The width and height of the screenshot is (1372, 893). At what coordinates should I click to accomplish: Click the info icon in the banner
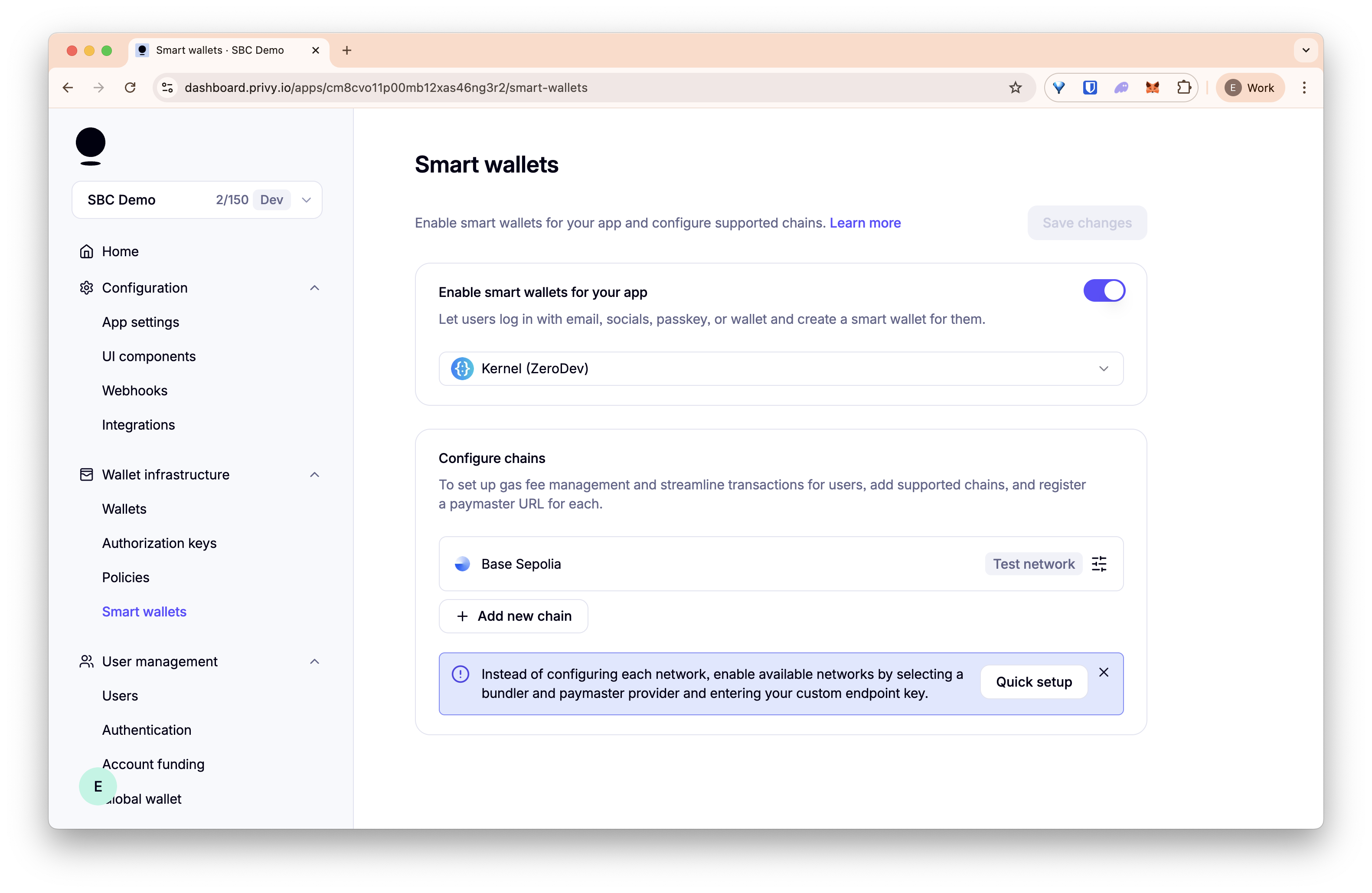[460, 674]
